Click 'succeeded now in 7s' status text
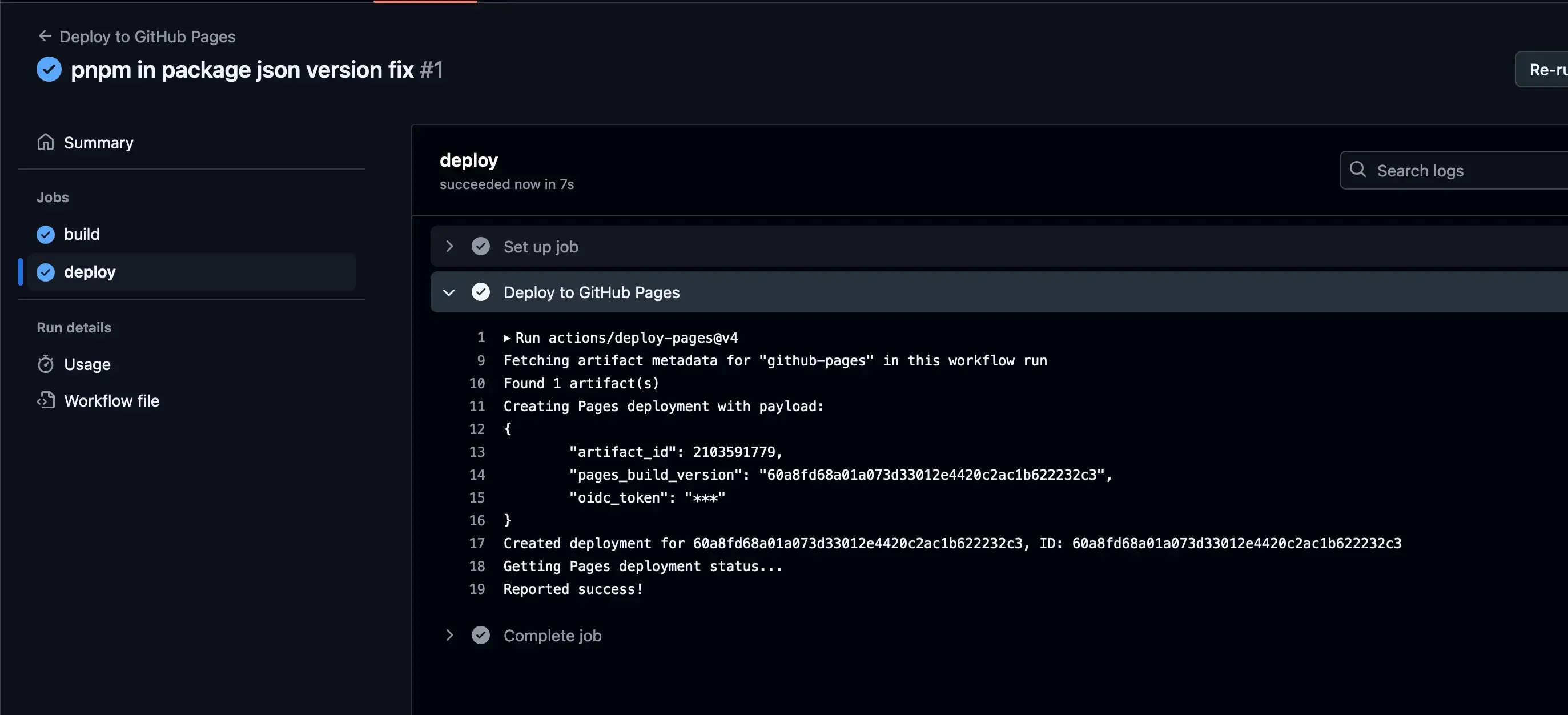The height and width of the screenshot is (715, 1568). pyautogui.click(x=506, y=184)
